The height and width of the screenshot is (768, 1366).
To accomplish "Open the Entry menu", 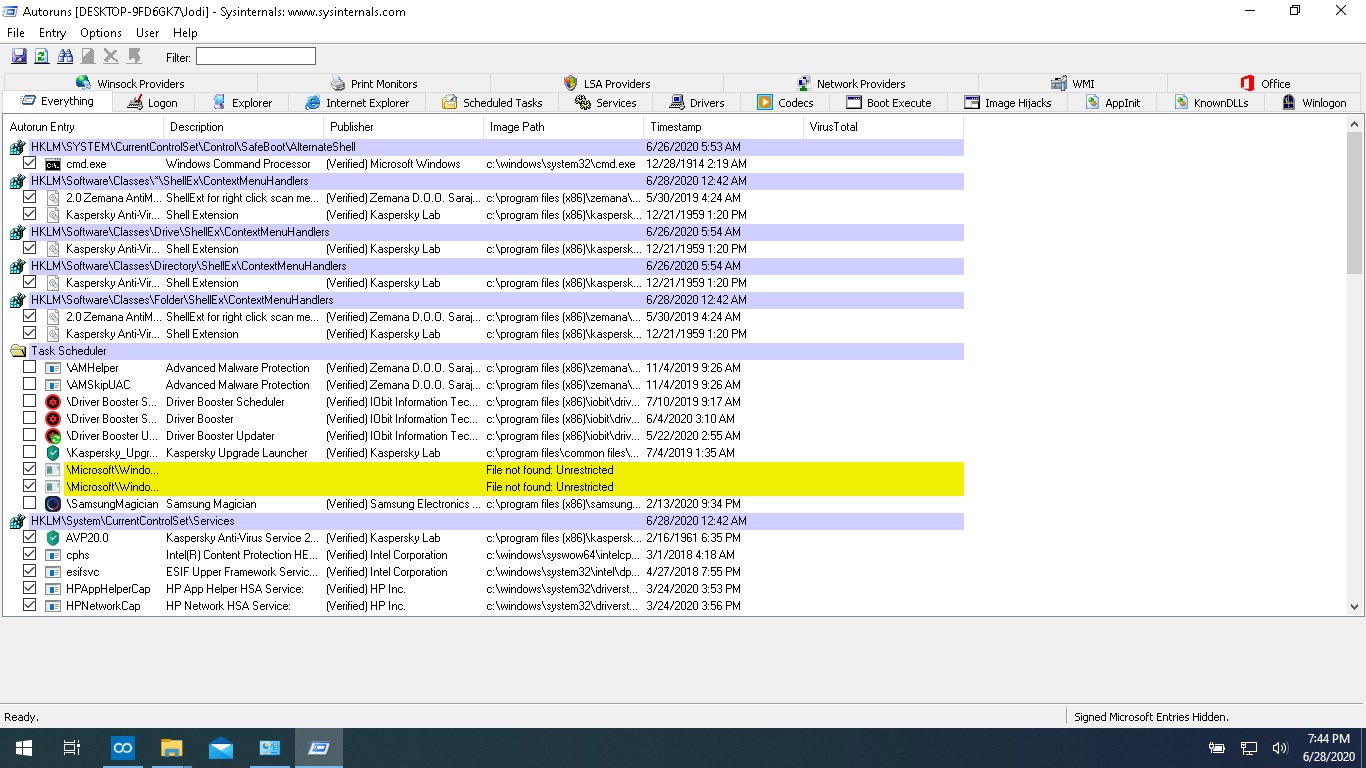I will pyautogui.click(x=52, y=33).
